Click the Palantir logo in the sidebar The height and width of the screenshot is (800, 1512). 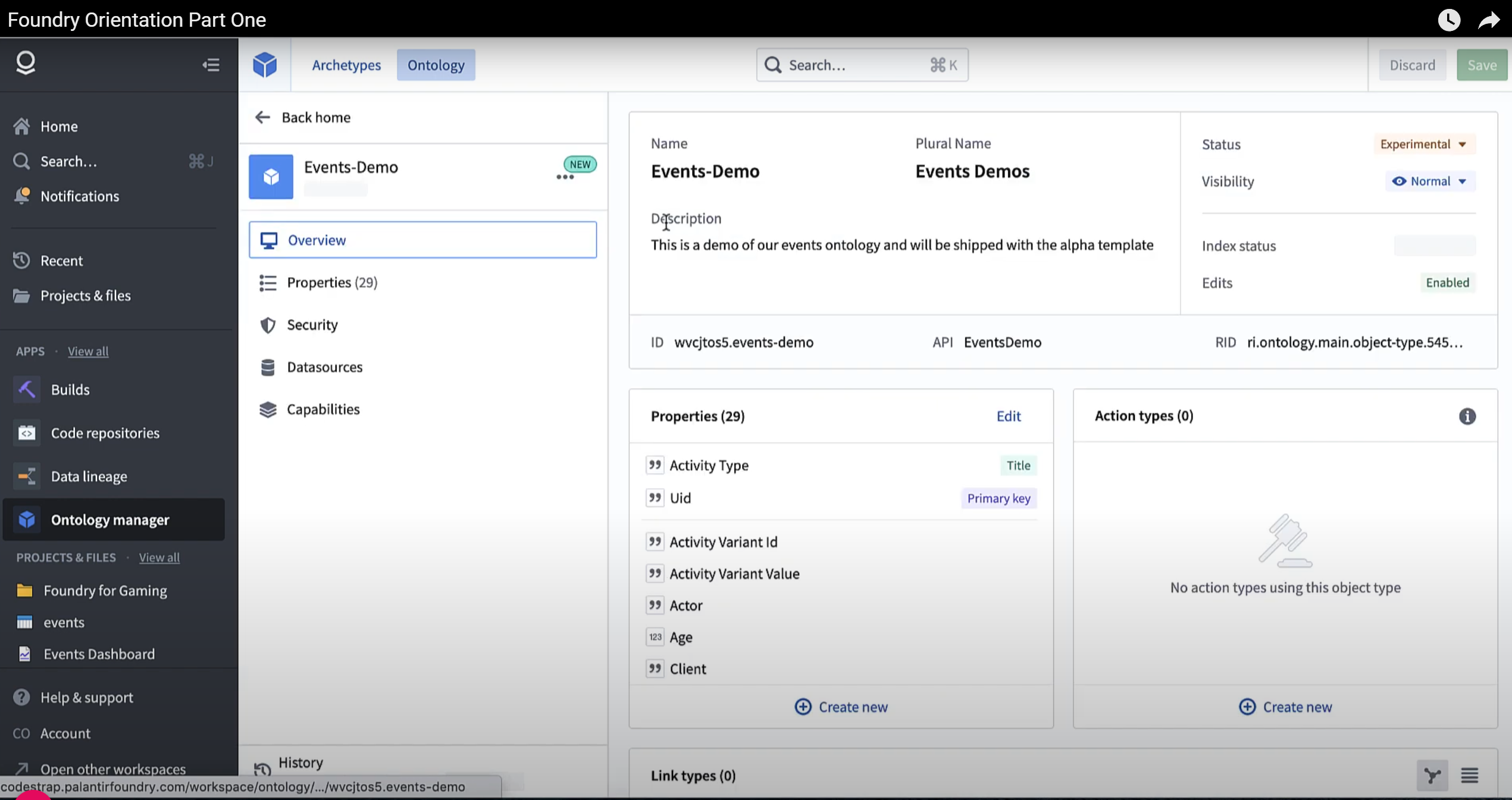pyautogui.click(x=26, y=62)
